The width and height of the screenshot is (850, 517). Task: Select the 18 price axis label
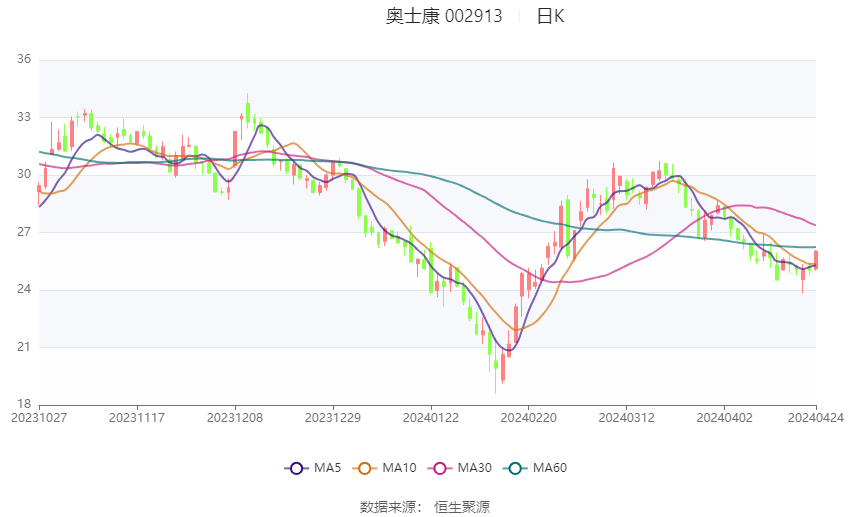click(x=24, y=404)
